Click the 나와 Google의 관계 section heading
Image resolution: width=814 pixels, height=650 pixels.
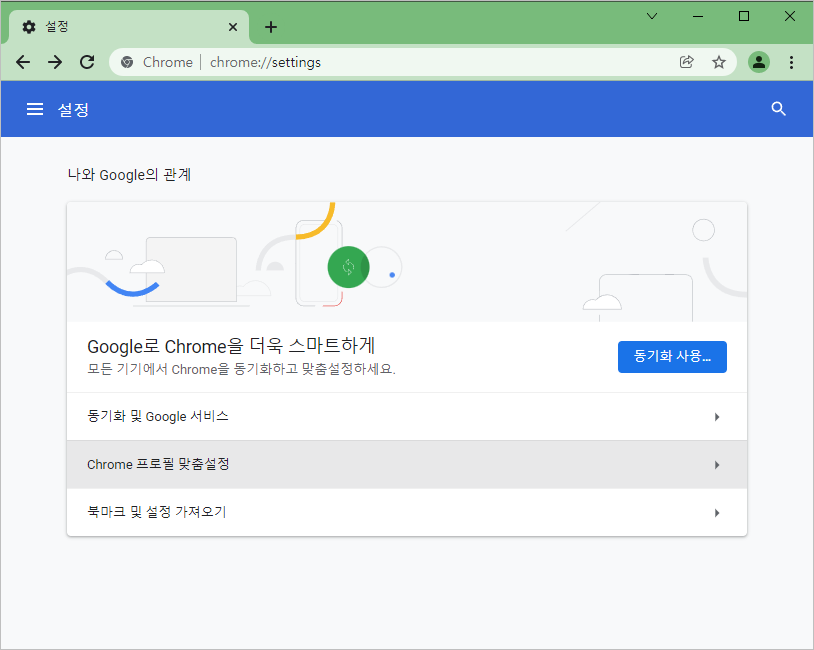(129, 174)
